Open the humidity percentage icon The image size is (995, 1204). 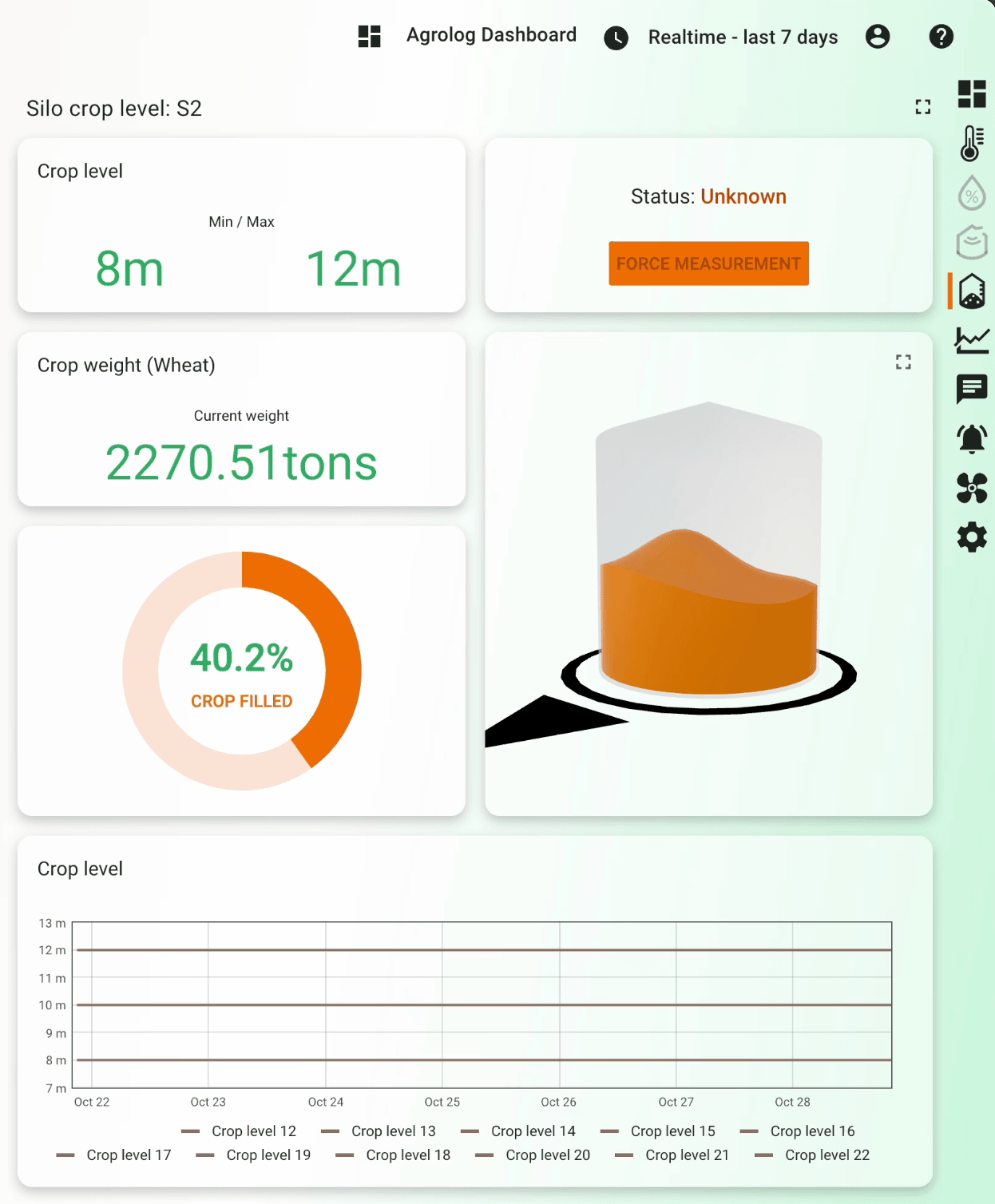coord(971,194)
